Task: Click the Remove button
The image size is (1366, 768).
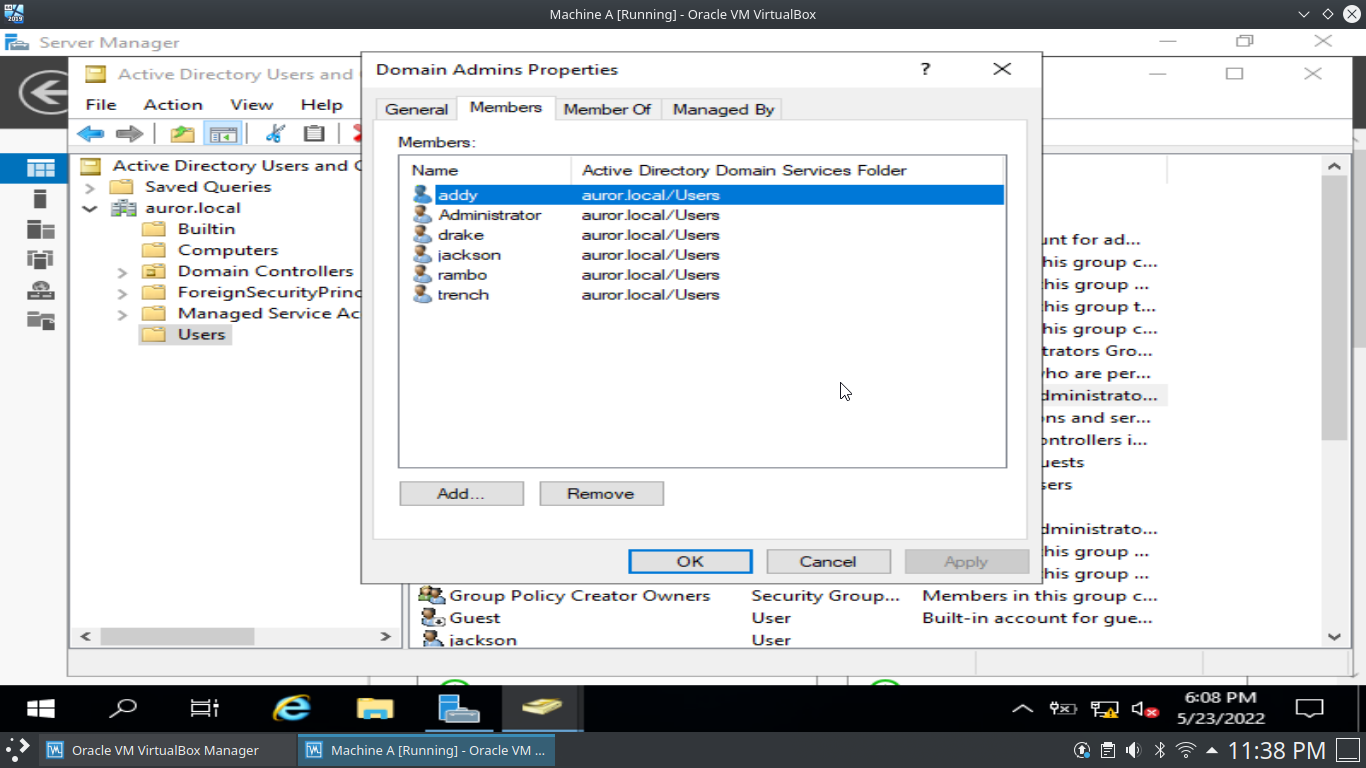Action: point(601,494)
